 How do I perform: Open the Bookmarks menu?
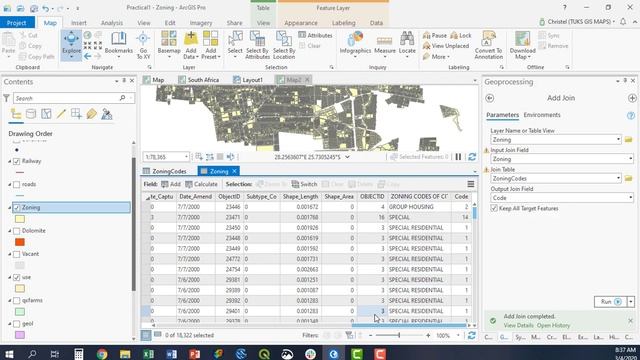pyautogui.click(x=118, y=44)
